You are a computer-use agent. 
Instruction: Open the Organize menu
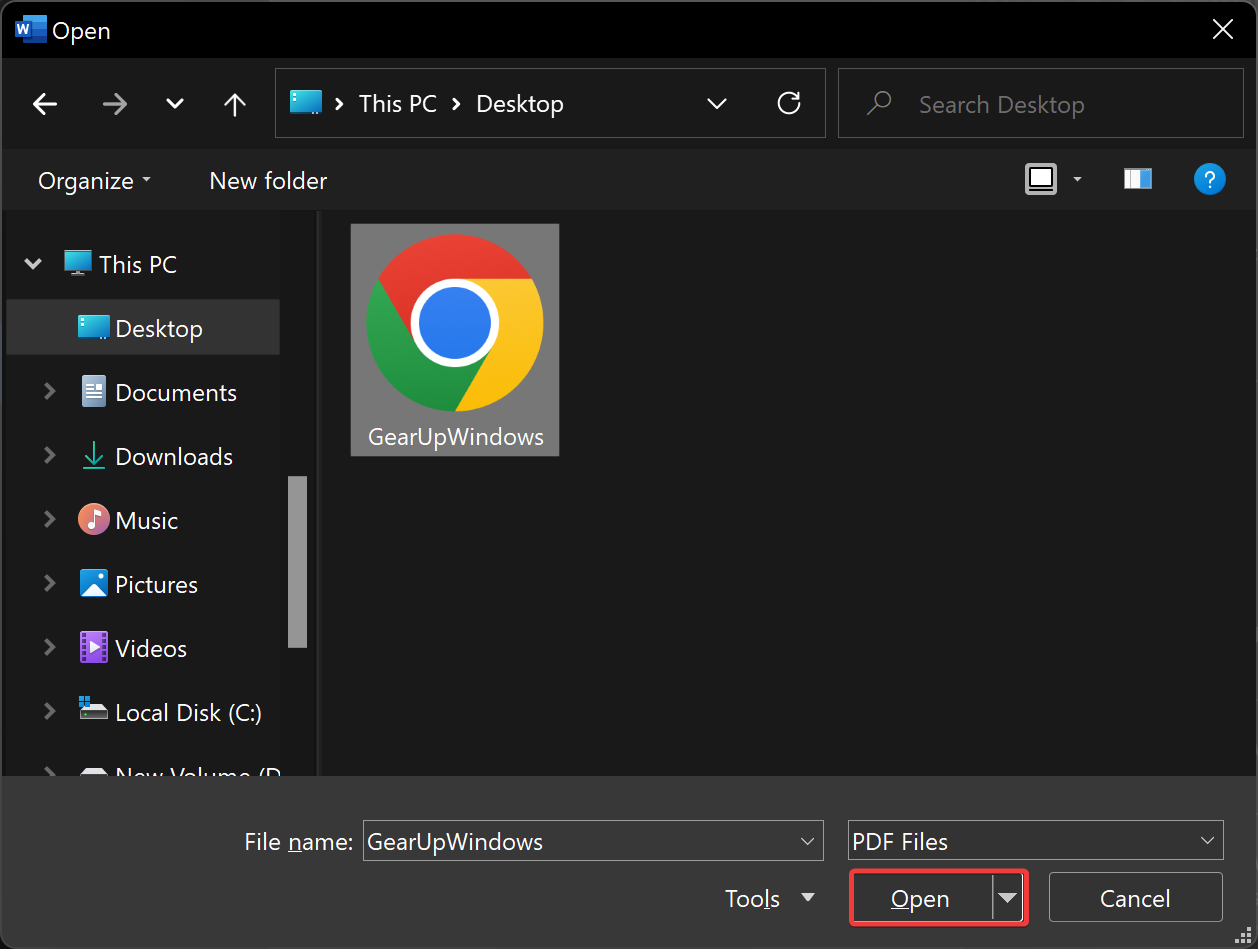(x=95, y=181)
